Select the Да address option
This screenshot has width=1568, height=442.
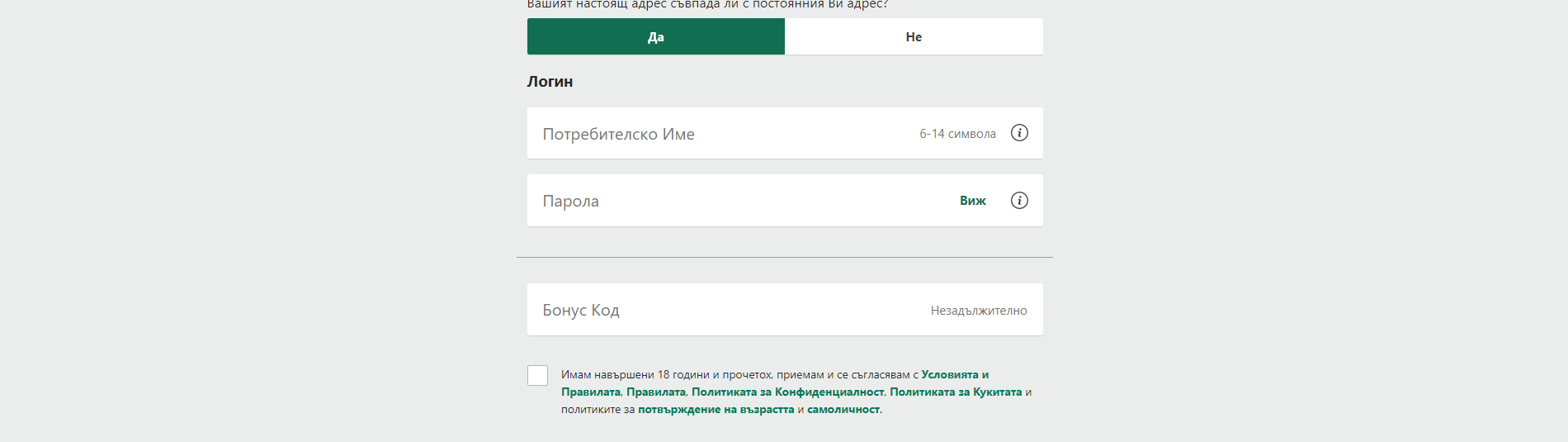(x=656, y=36)
